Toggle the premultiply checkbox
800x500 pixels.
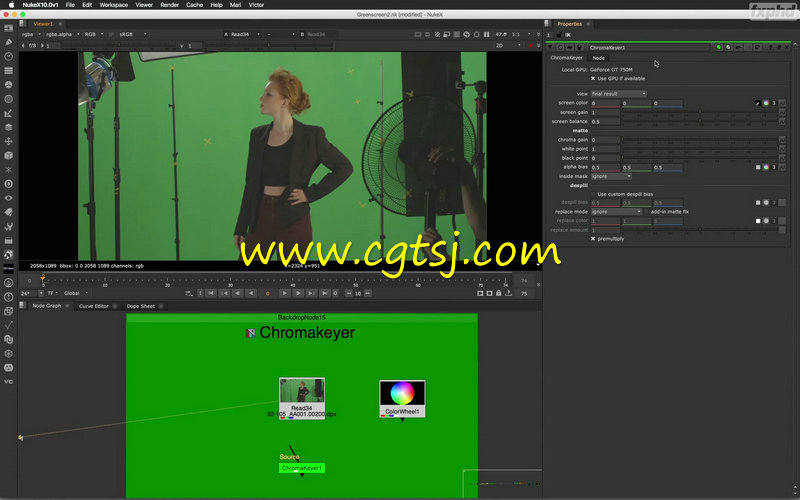(593, 239)
